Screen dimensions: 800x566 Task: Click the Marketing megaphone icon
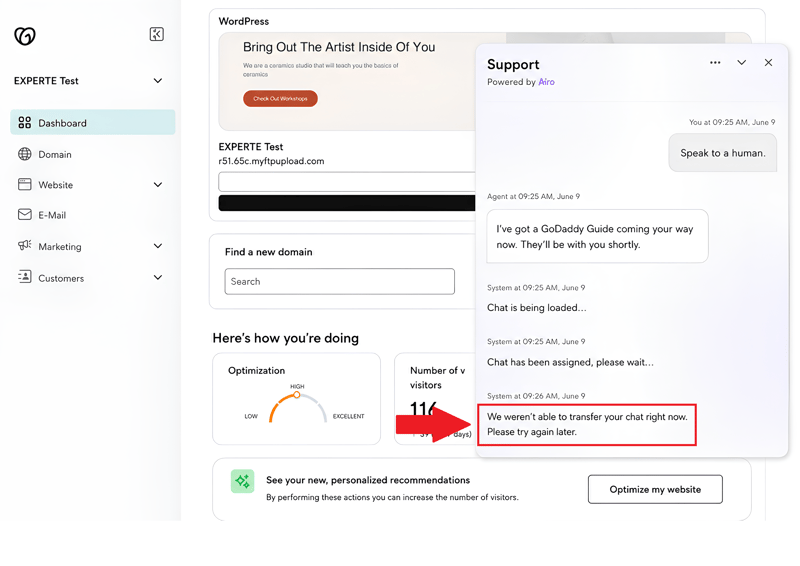pos(24,245)
